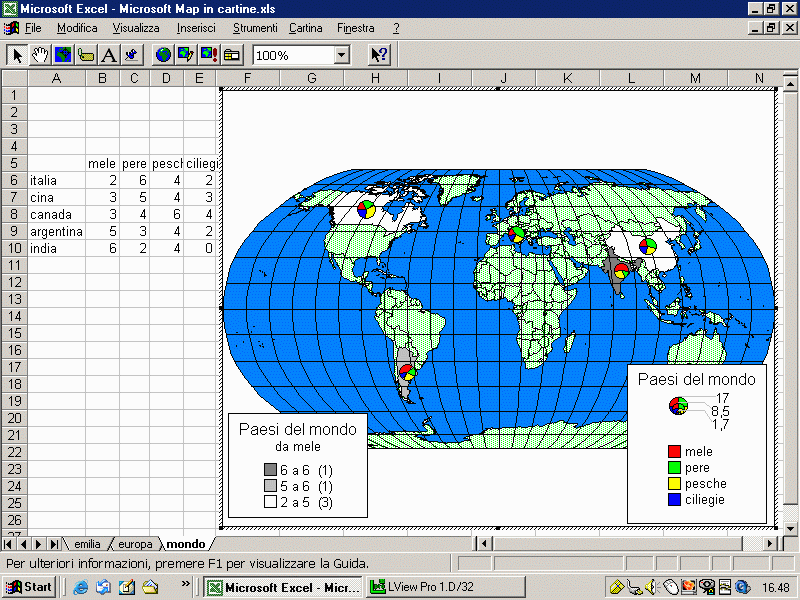Select the Add Text tool

[109, 55]
